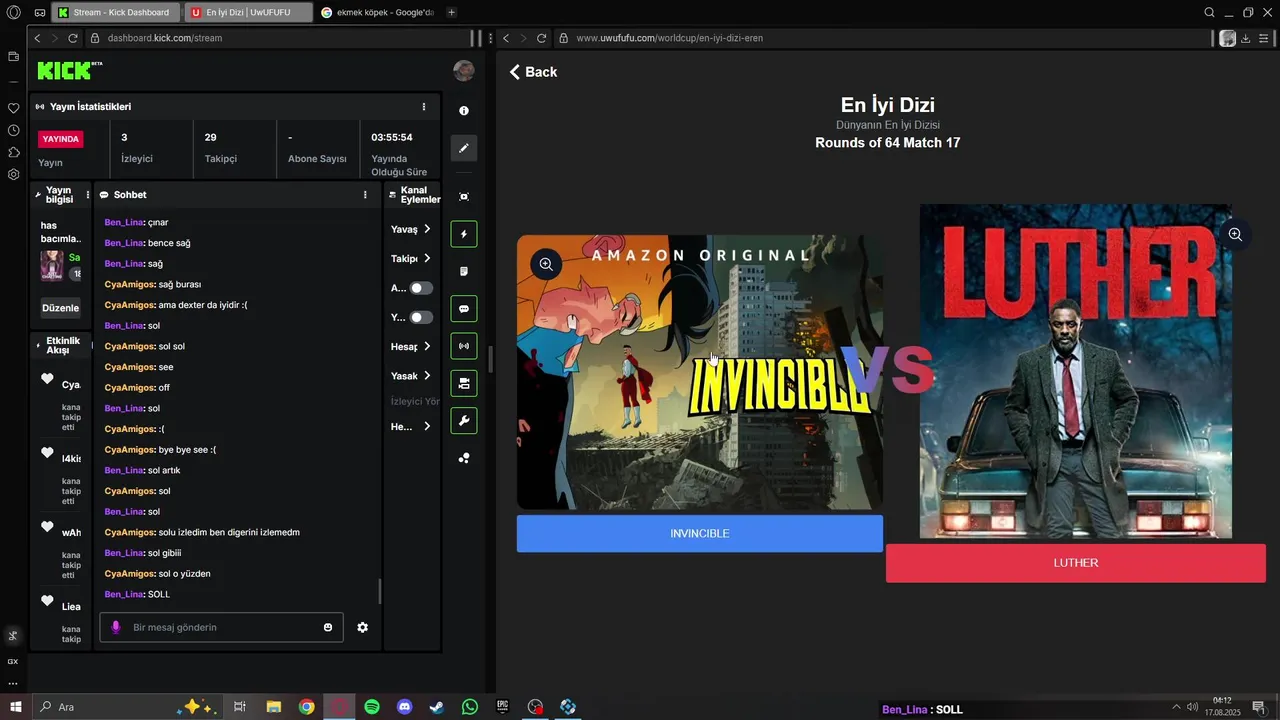Click the YAYINDA live status badge

pos(61,140)
